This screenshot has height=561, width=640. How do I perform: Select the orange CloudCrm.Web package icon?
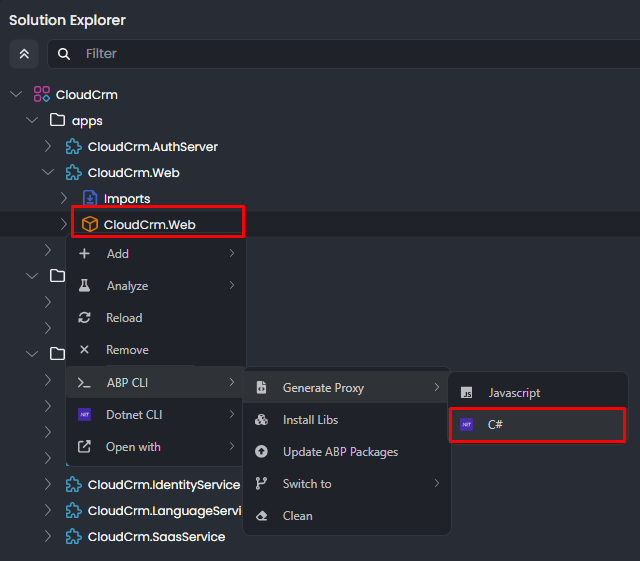click(x=89, y=225)
